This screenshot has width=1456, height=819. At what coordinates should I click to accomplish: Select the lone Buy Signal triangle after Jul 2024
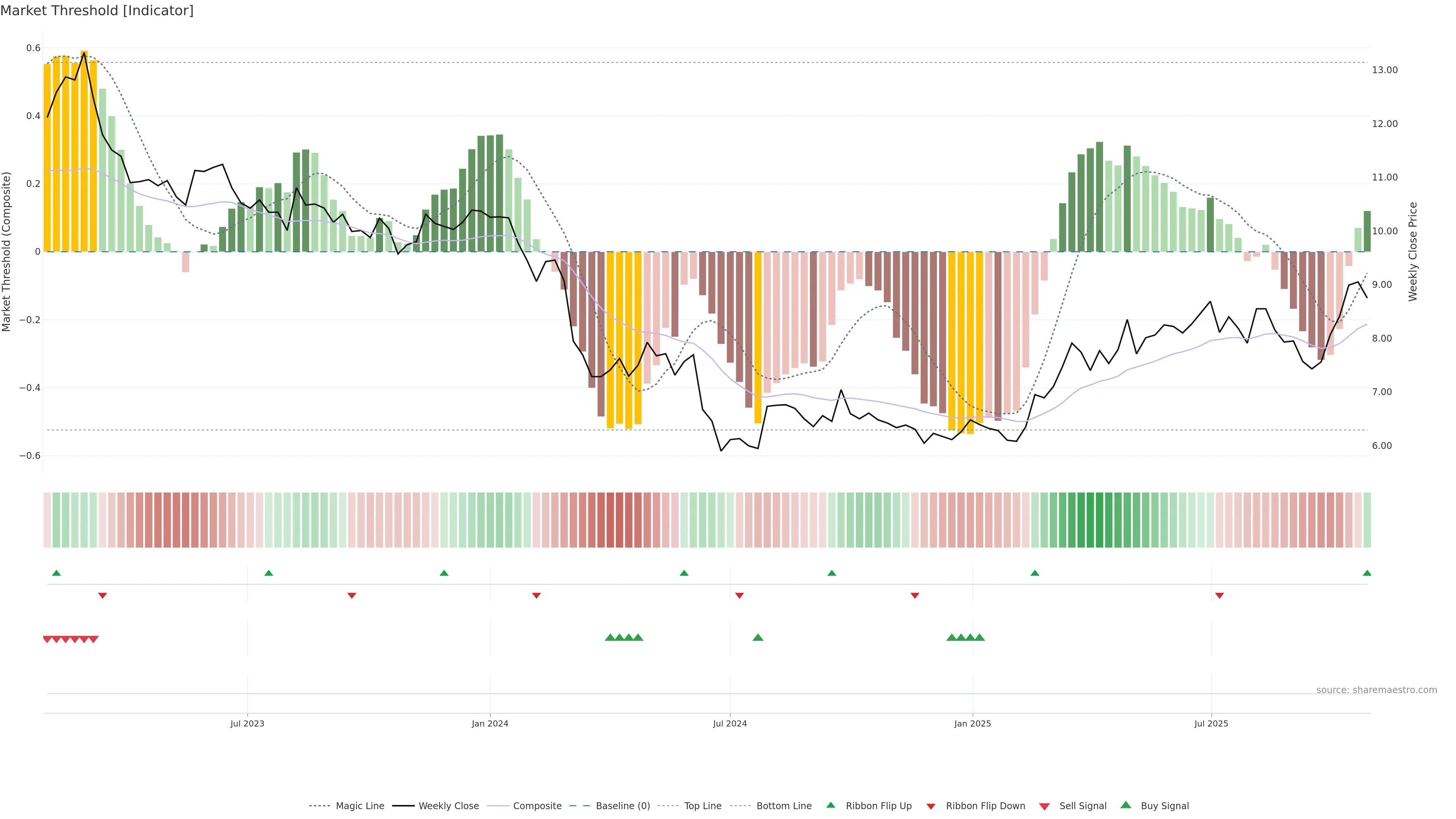pyautogui.click(x=758, y=637)
